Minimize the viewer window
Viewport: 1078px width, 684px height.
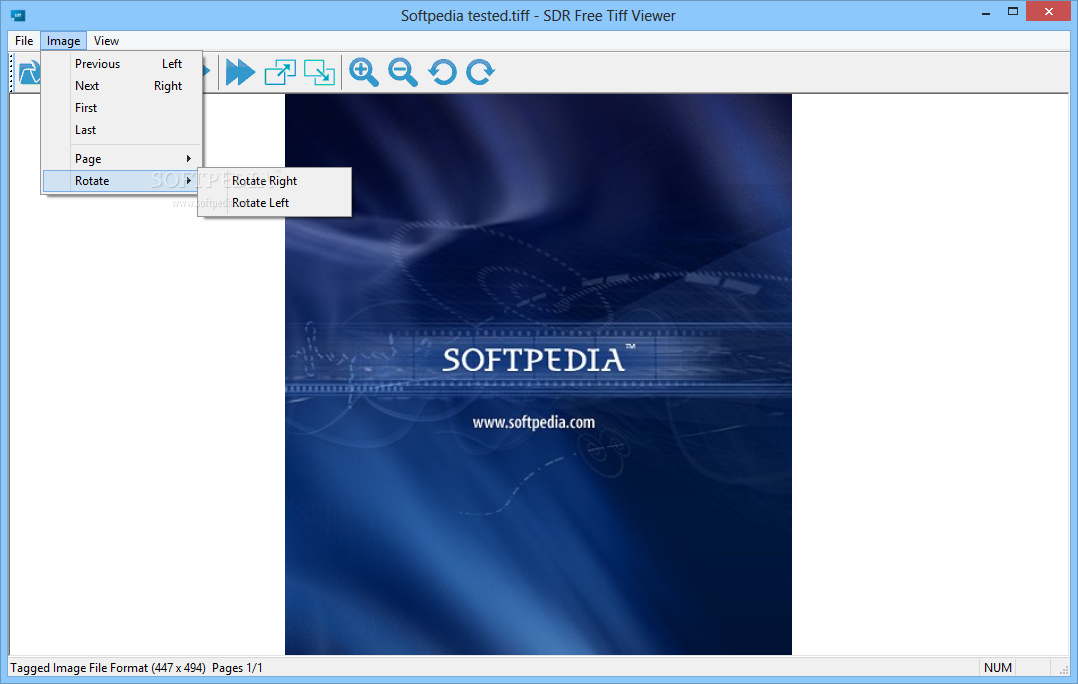986,12
